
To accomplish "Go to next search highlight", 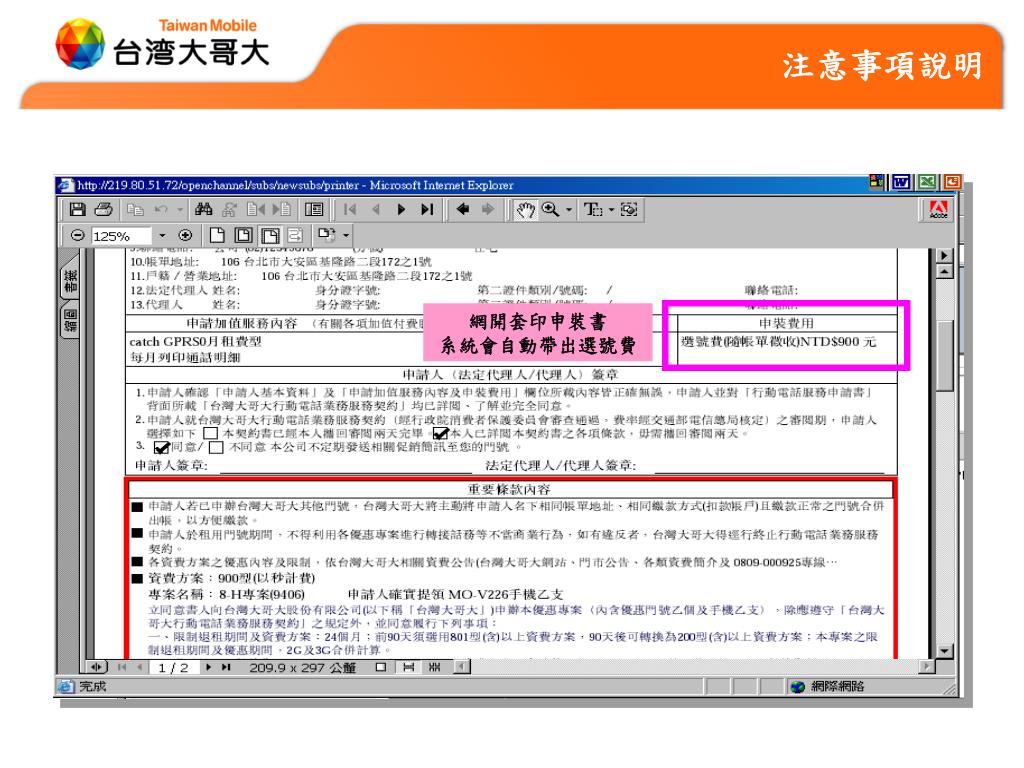I will coord(282,210).
